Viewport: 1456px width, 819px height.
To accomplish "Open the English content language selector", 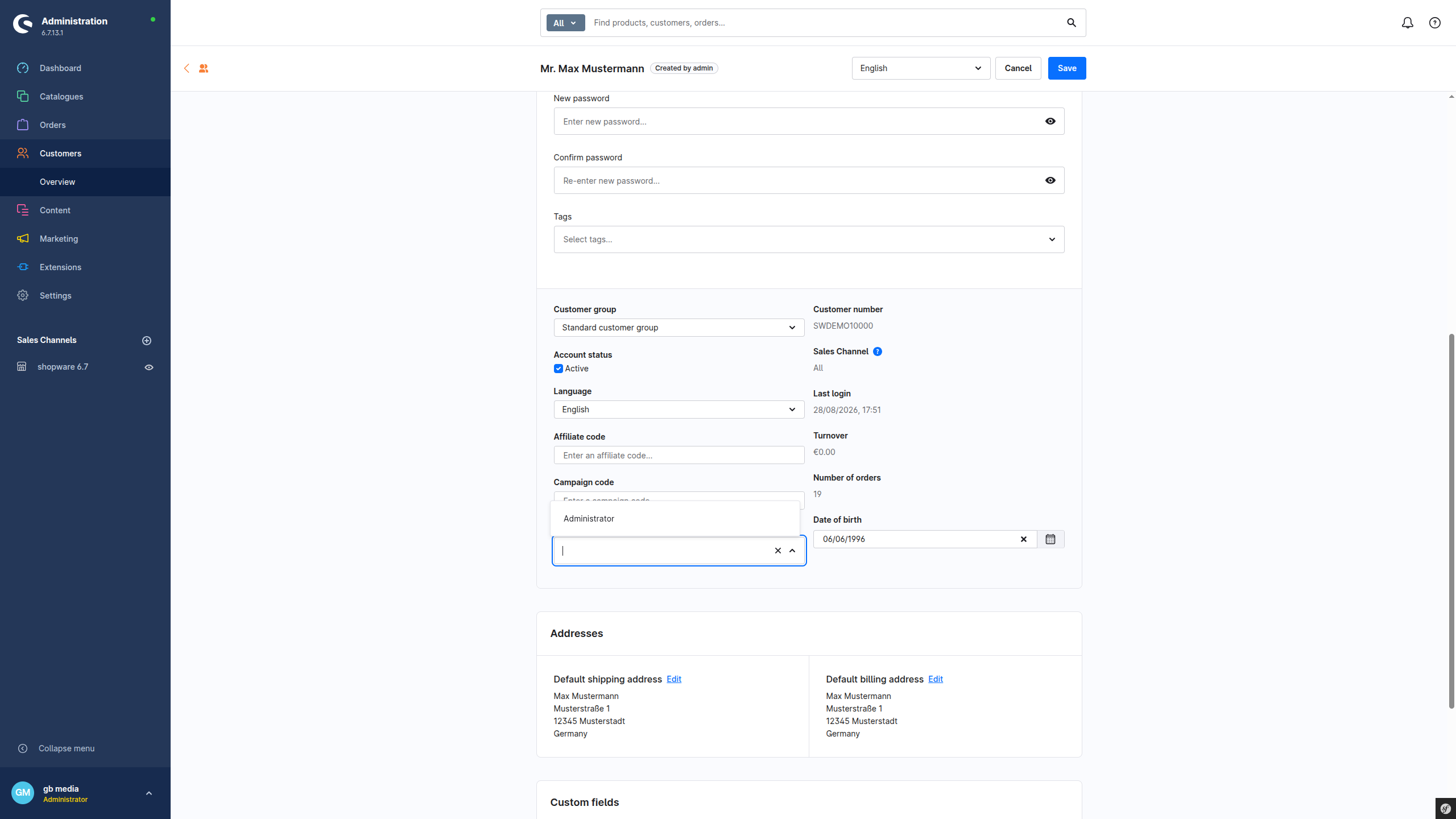I will coord(921,68).
